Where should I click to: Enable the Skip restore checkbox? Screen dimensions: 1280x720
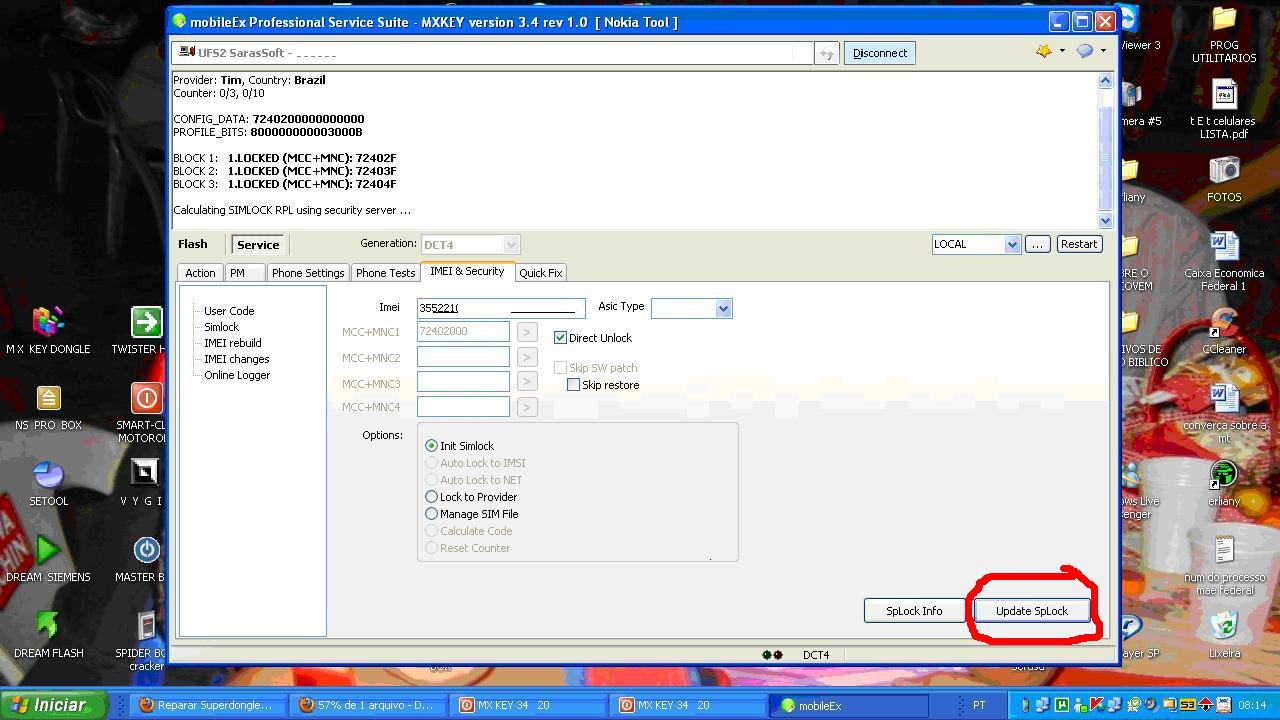tap(573, 385)
